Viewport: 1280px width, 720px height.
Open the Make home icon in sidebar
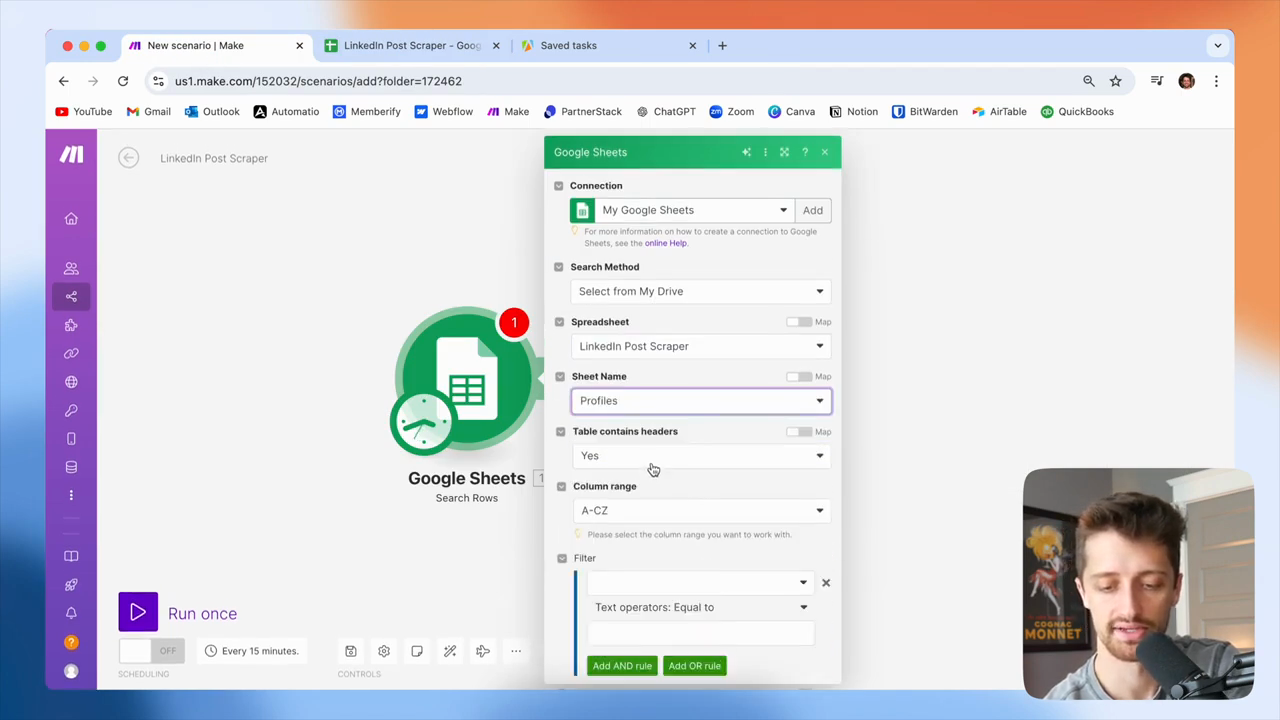(x=71, y=219)
